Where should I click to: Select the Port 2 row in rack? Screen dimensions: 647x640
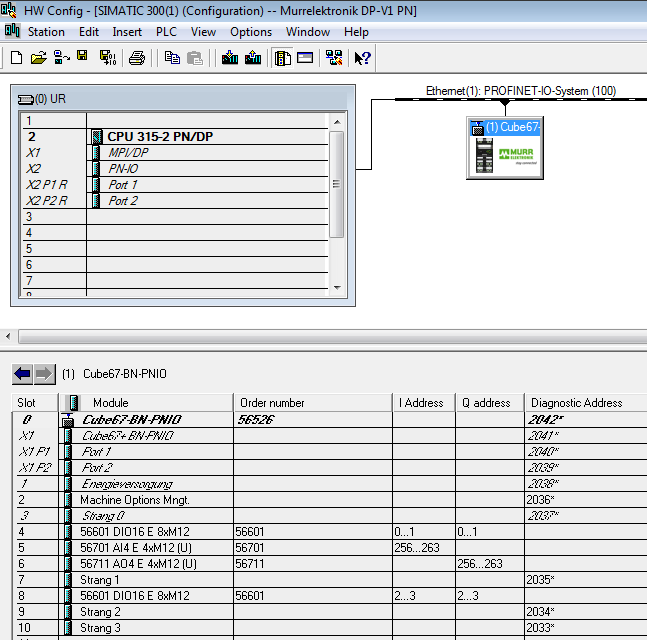tap(175, 201)
